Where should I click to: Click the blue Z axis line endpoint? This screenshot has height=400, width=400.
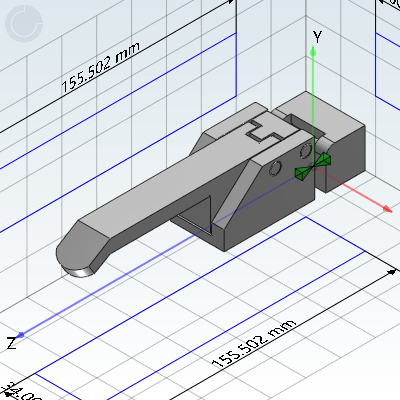[x=21, y=335]
